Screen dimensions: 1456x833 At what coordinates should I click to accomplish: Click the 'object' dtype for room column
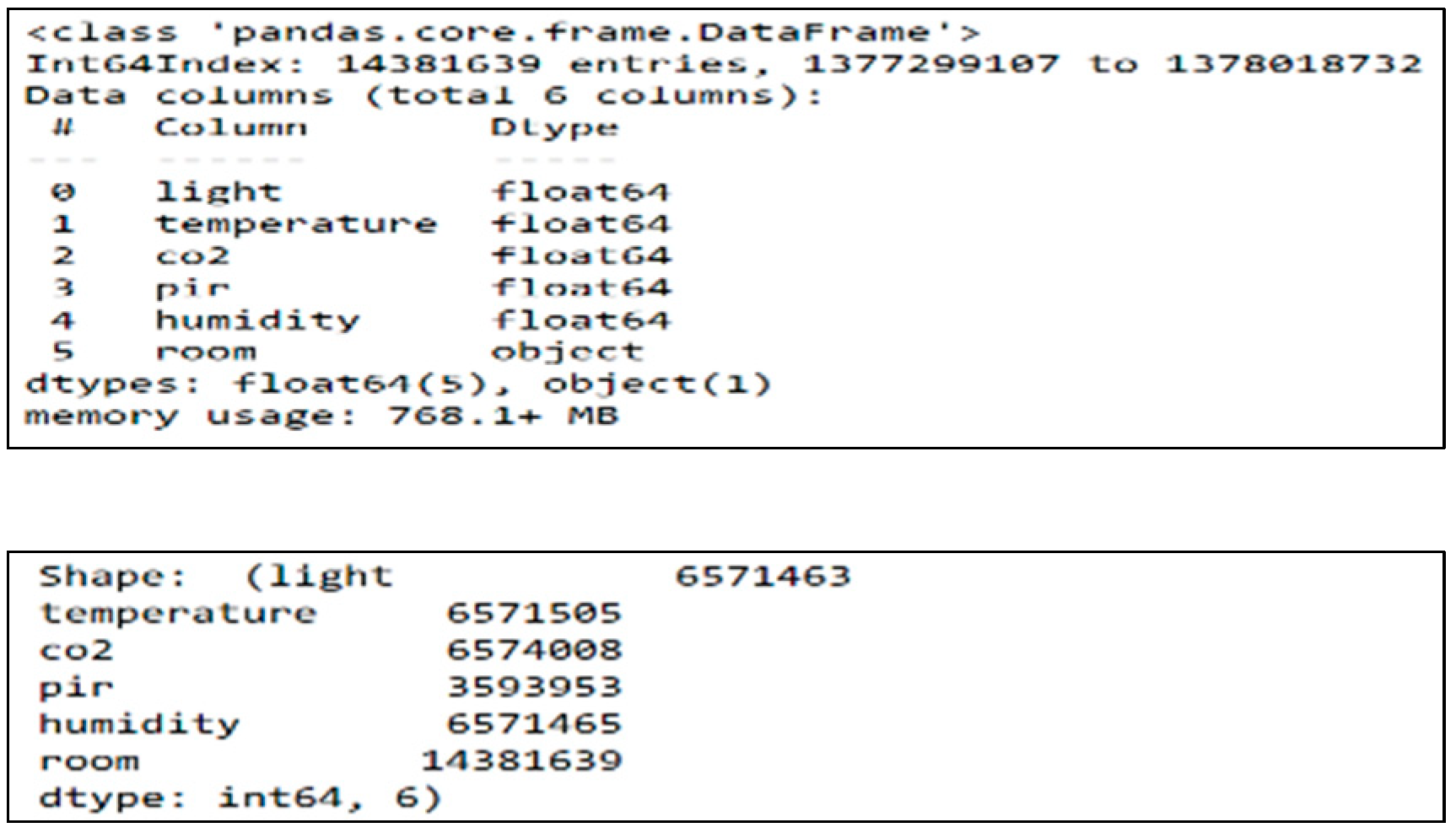pos(567,352)
